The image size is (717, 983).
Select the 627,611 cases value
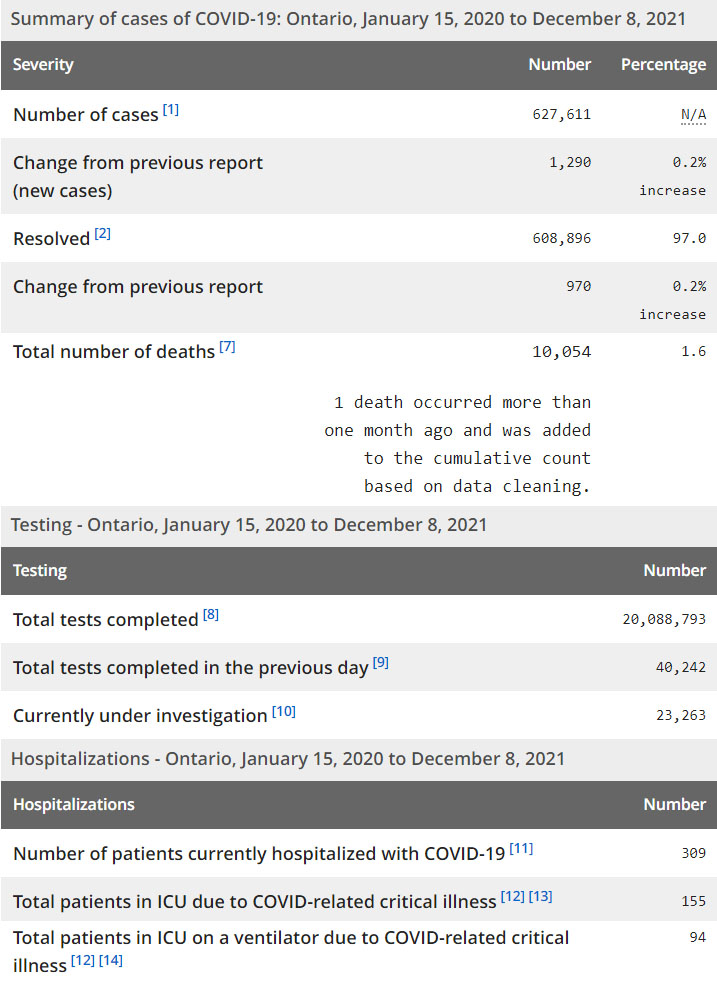[561, 115]
